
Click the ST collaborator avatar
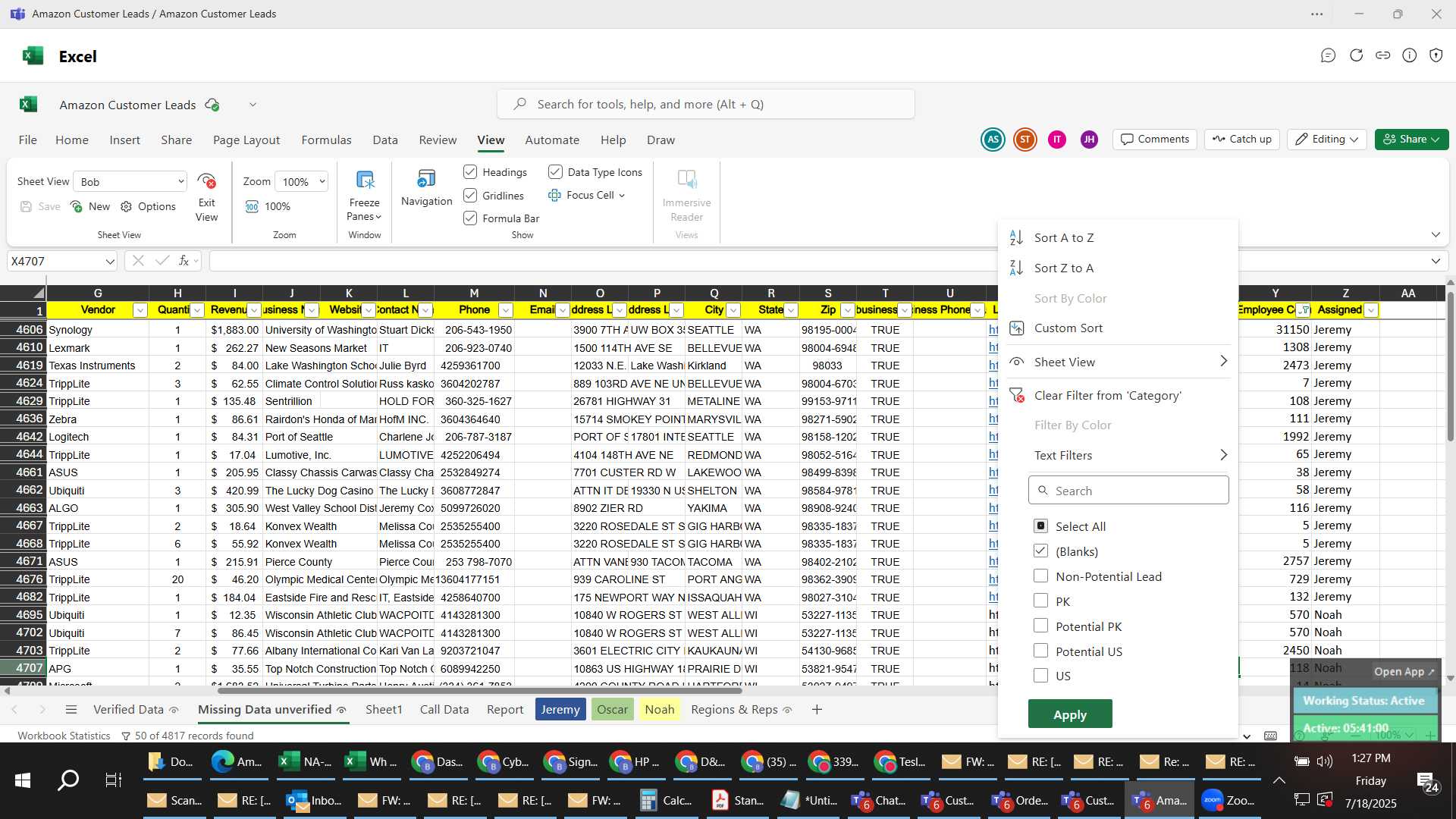click(x=1025, y=140)
